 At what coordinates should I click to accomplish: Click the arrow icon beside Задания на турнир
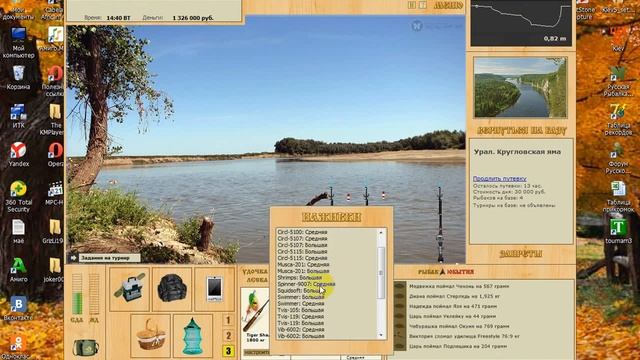(73, 258)
